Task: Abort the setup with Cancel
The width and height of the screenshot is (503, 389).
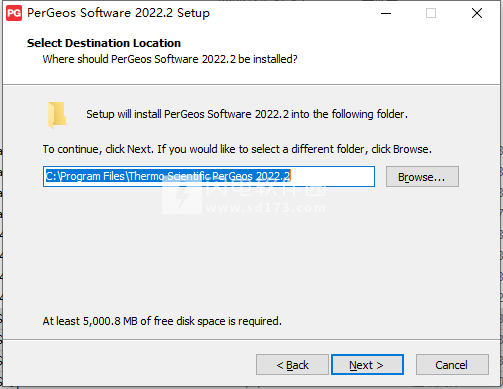Action: (x=452, y=365)
